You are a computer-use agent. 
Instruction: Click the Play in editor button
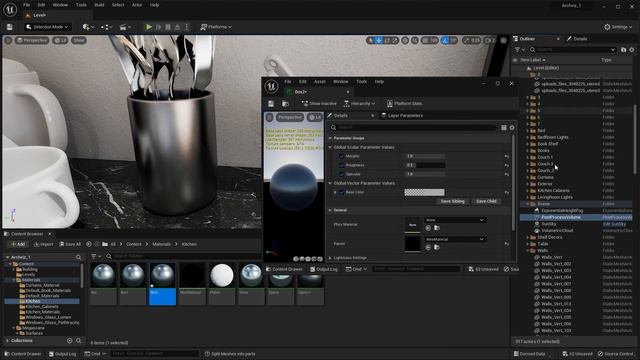tap(149, 27)
